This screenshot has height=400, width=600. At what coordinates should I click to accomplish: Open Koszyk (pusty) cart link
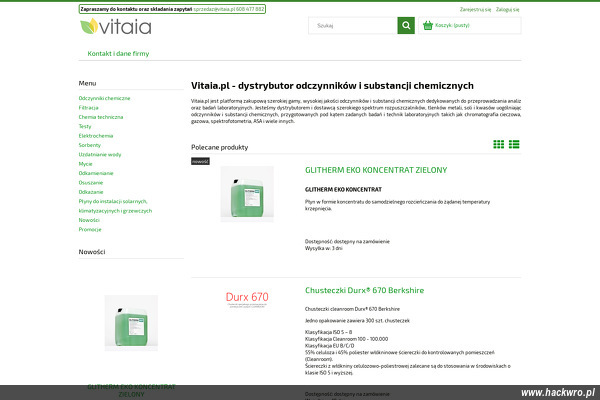(x=452, y=25)
